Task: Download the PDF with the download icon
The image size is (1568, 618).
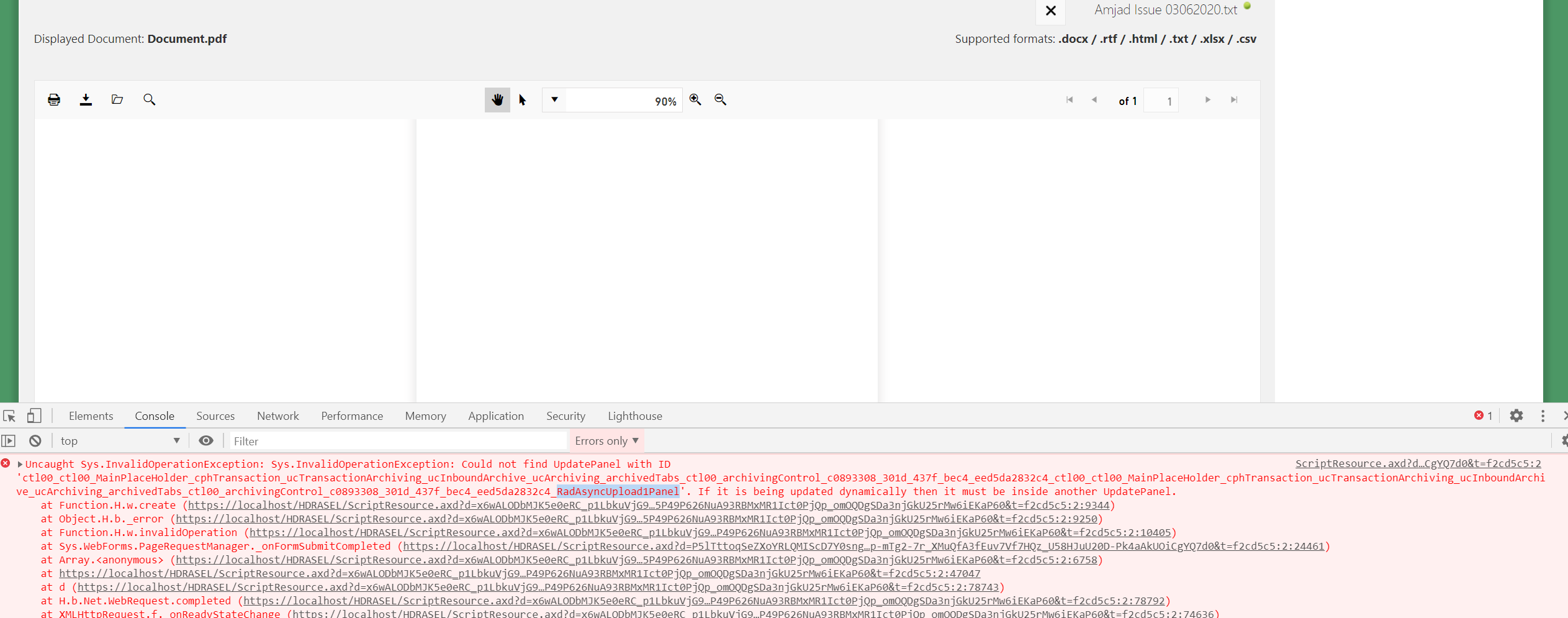Action: pos(86,99)
